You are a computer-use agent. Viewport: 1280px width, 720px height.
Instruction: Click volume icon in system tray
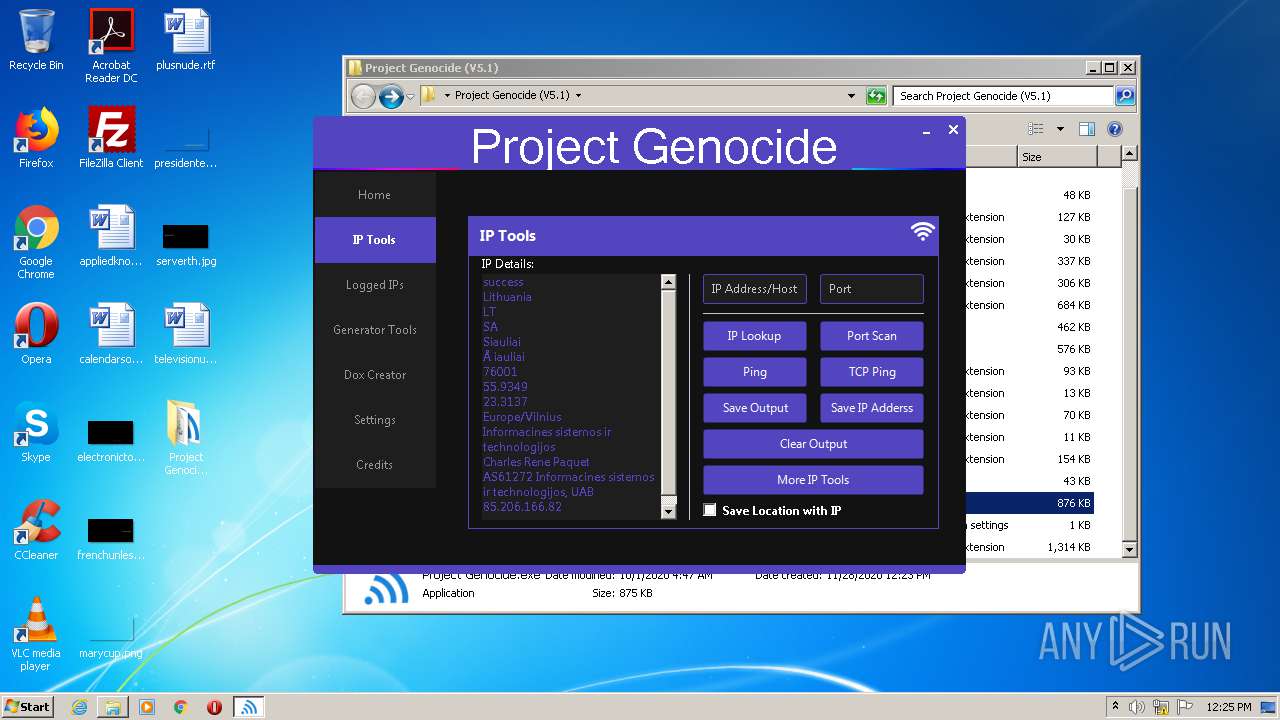(x=1137, y=707)
